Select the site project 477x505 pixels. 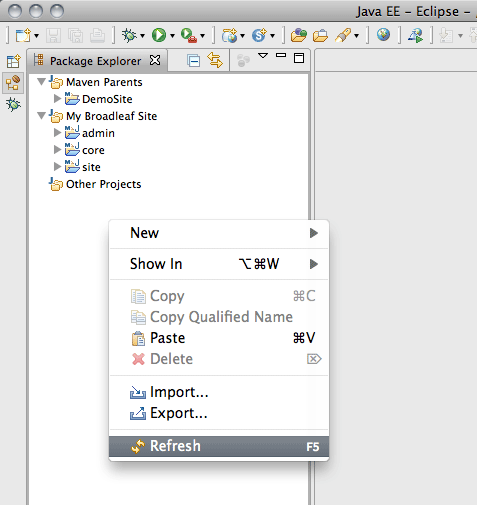click(x=91, y=167)
